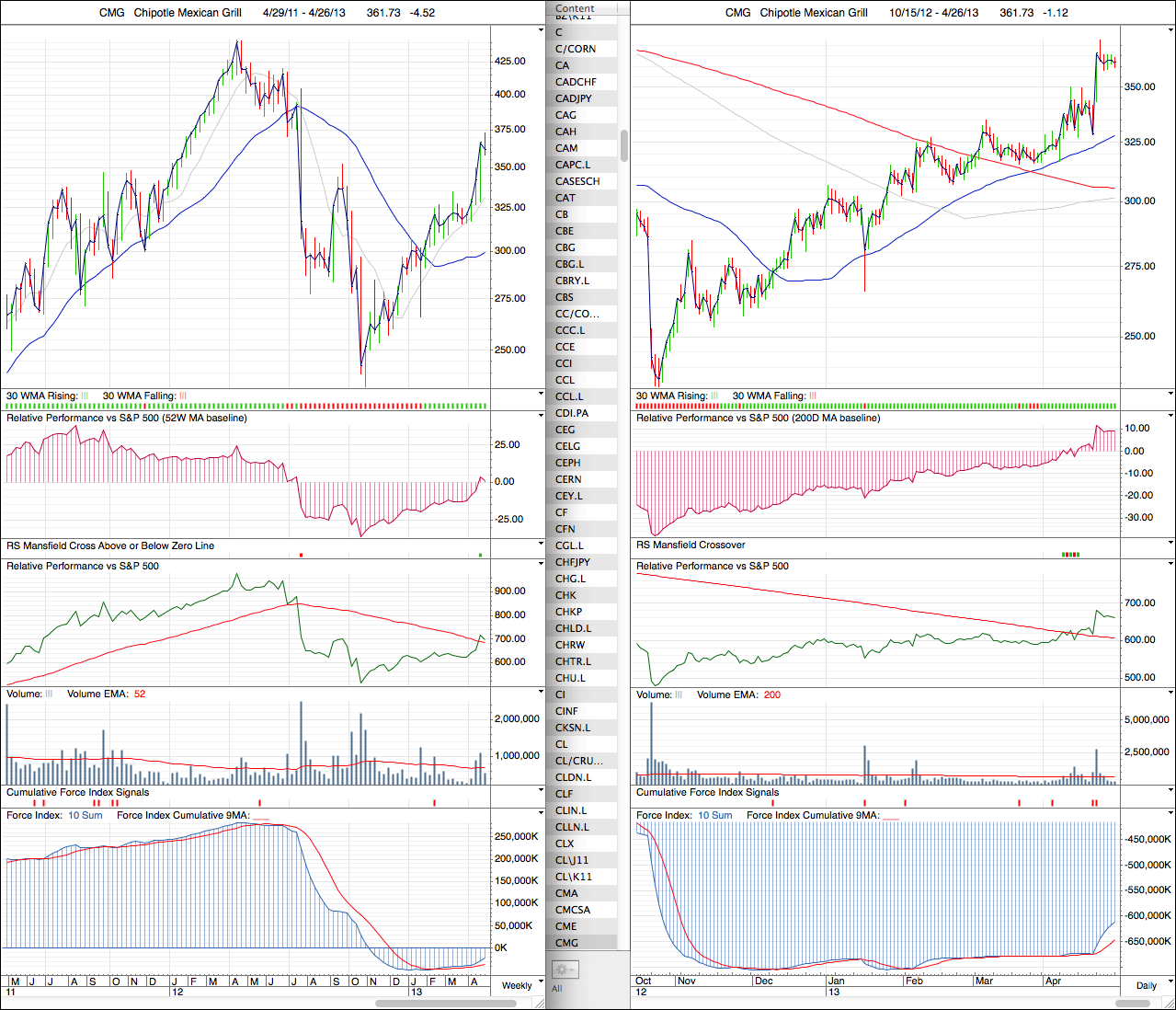Select CMCSA from the watchlist
The width and height of the screenshot is (1176, 1010).
pos(573,910)
